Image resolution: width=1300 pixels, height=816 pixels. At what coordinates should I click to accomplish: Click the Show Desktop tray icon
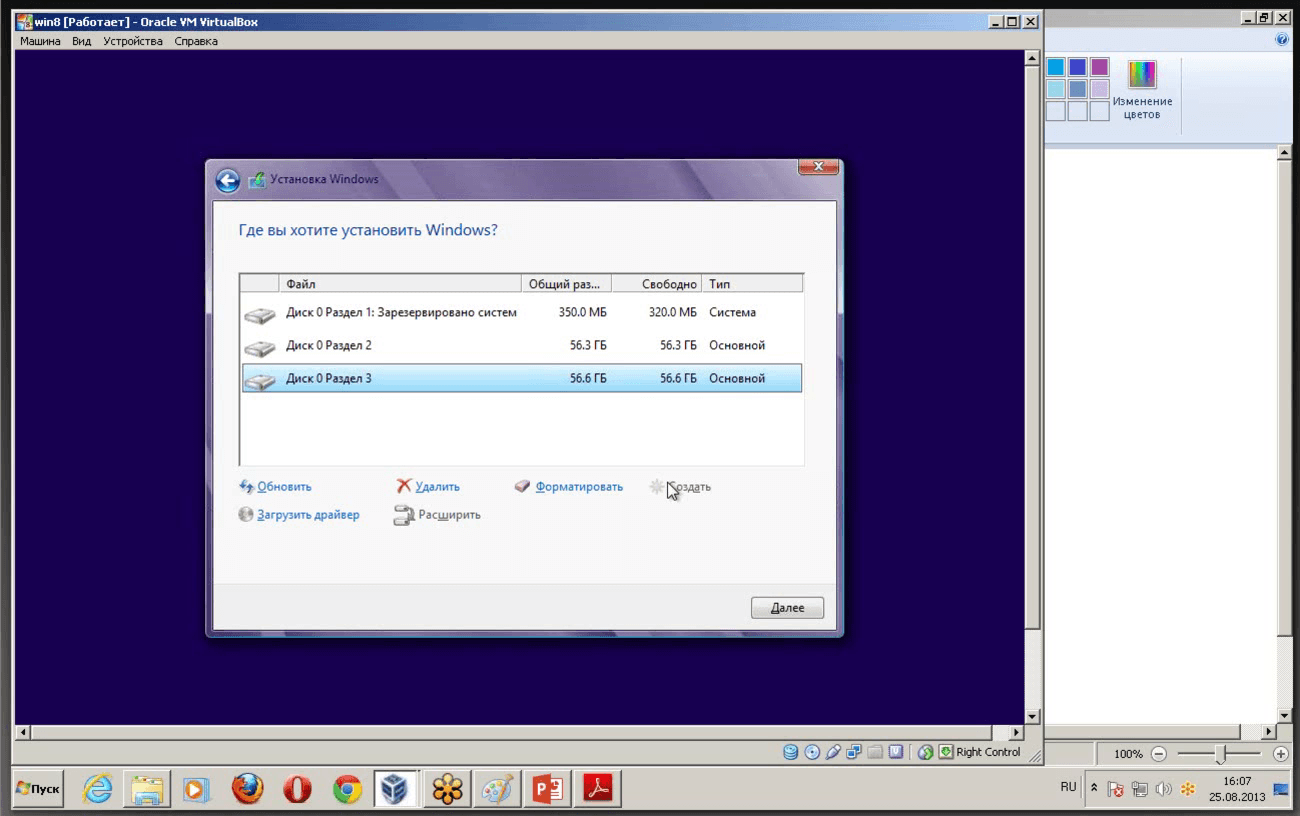[1281, 790]
